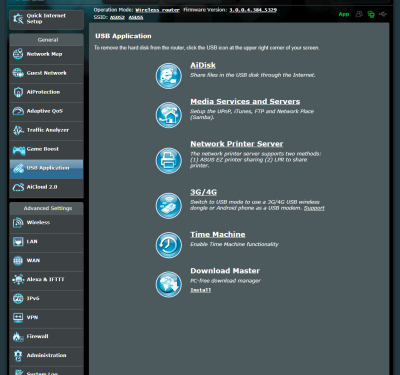Viewport: 400px width, 375px height.
Task: Click the green App link in header
Action: (344, 14)
